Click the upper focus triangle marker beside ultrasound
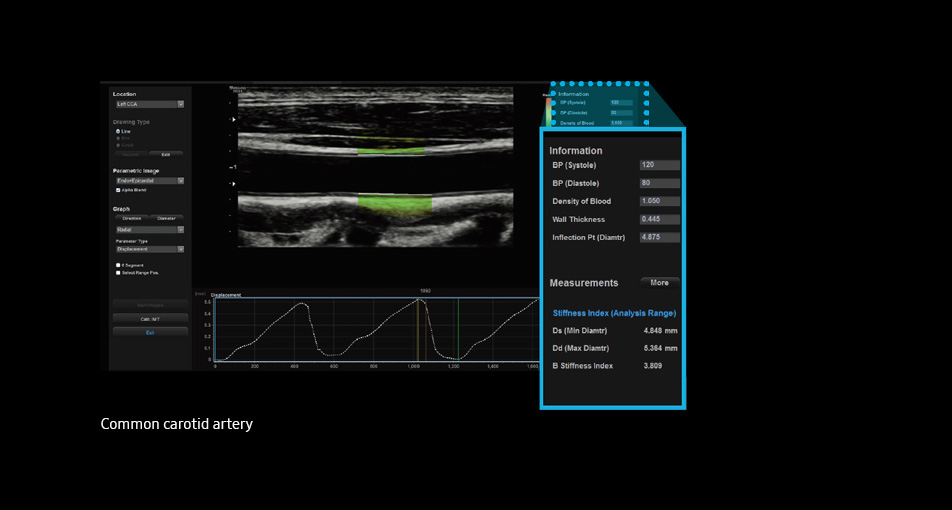 tap(234, 120)
